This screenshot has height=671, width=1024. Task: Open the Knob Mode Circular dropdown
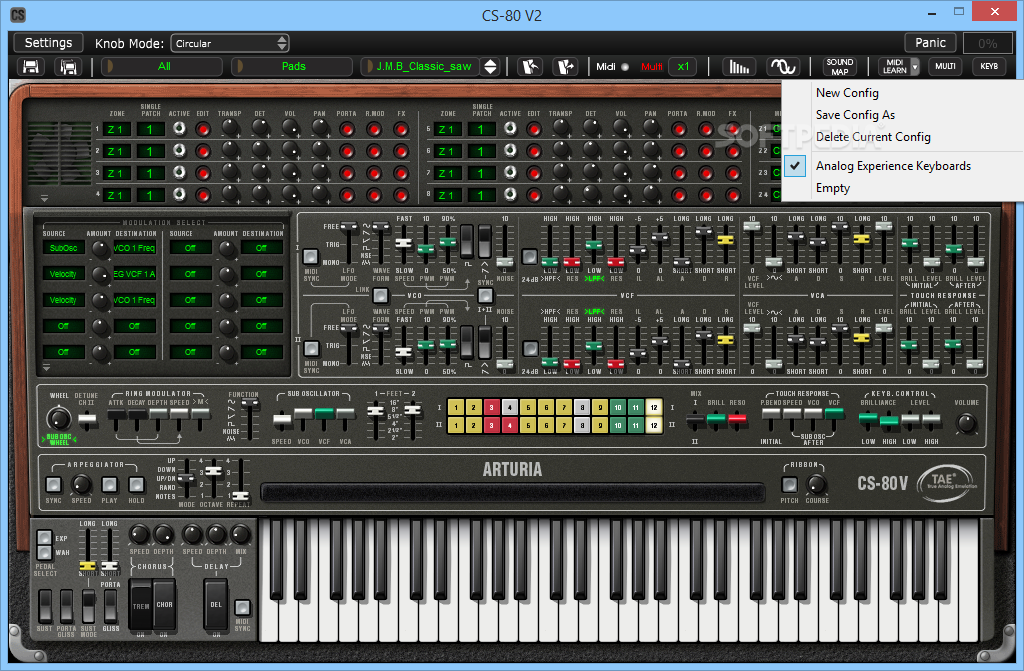(x=230, y=43)
